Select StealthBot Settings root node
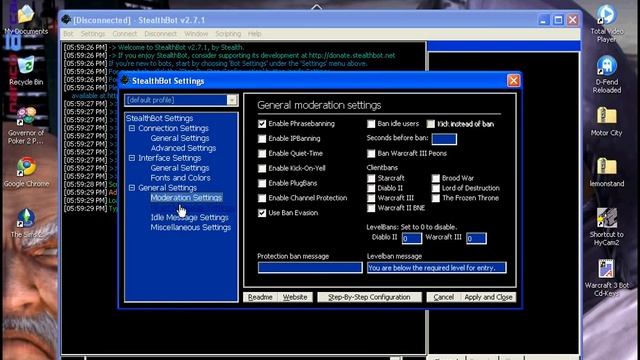This screenshot has height=360, width=640. [x=160, y=118]
